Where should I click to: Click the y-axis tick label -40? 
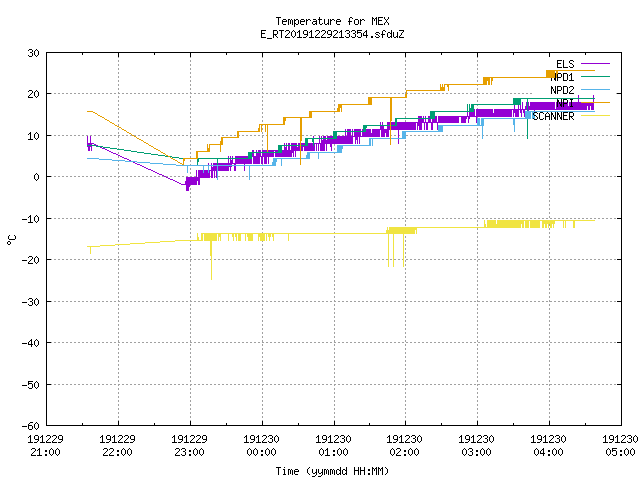click(x=31, y=343)
